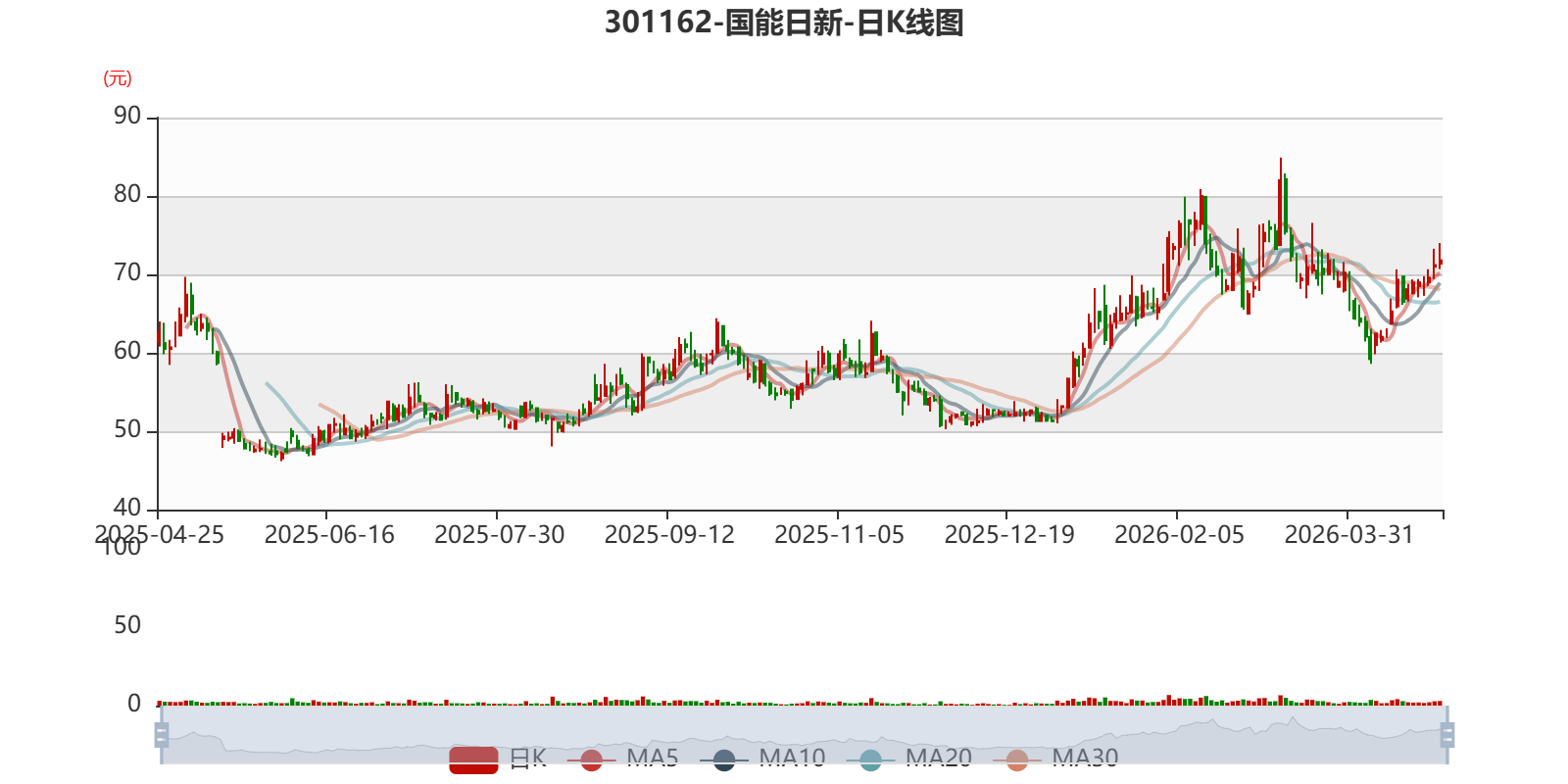Screen dimensions: 1568x784
Task: Click the 40 price axis label
Action: (127, 509)
